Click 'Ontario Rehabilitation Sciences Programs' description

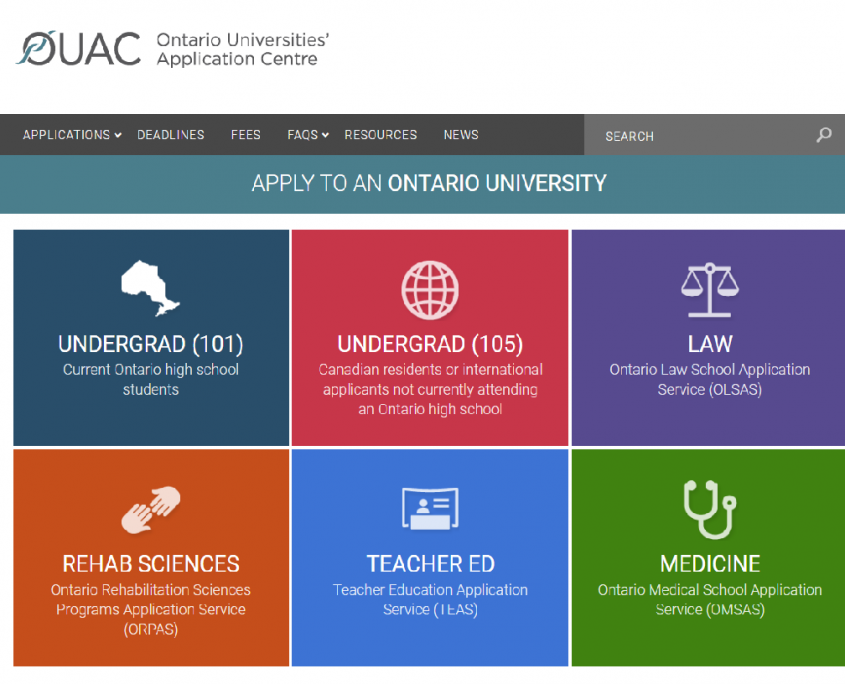click(x=151, y=609)
